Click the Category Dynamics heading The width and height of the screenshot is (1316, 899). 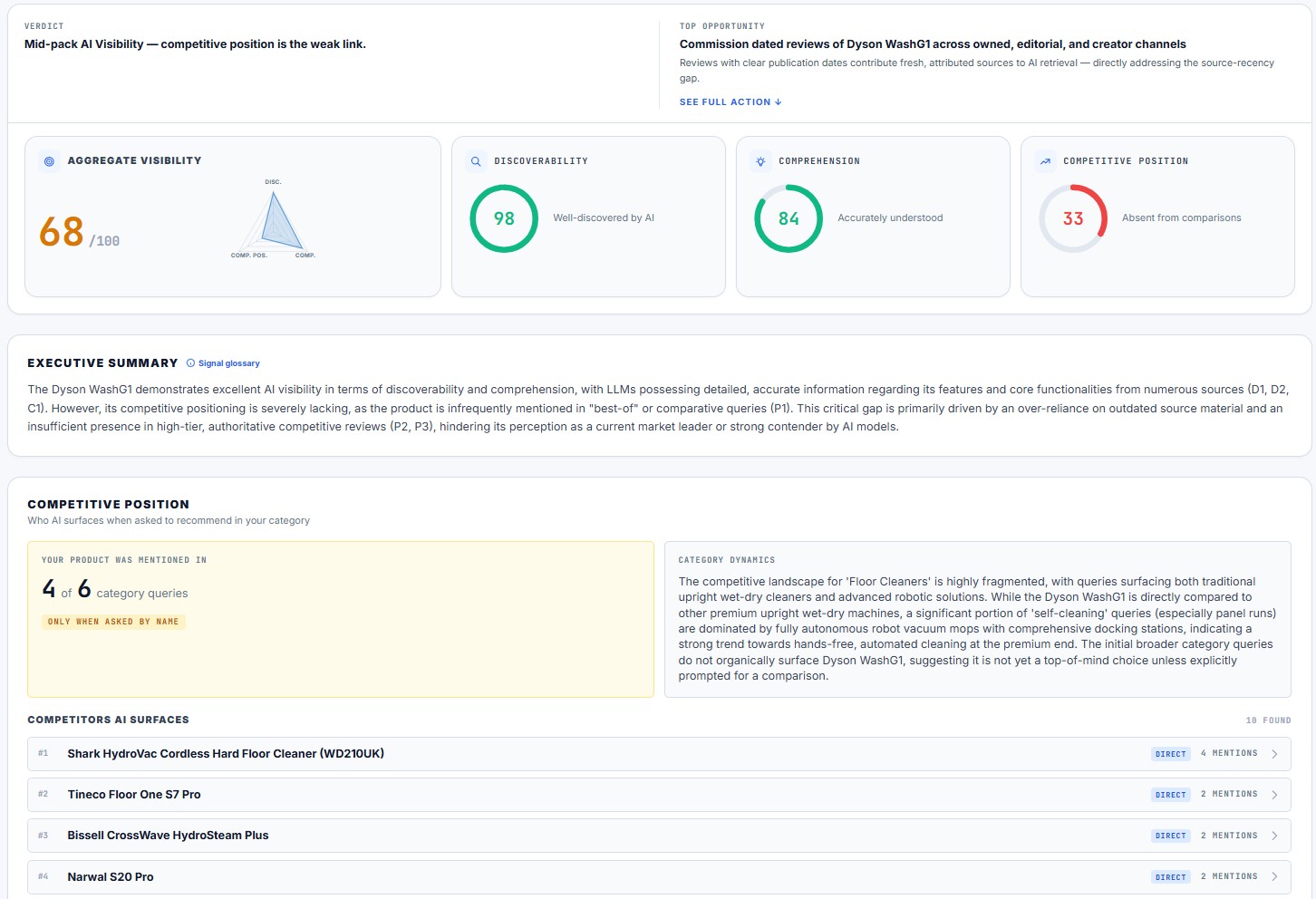(x=727, y=560)
